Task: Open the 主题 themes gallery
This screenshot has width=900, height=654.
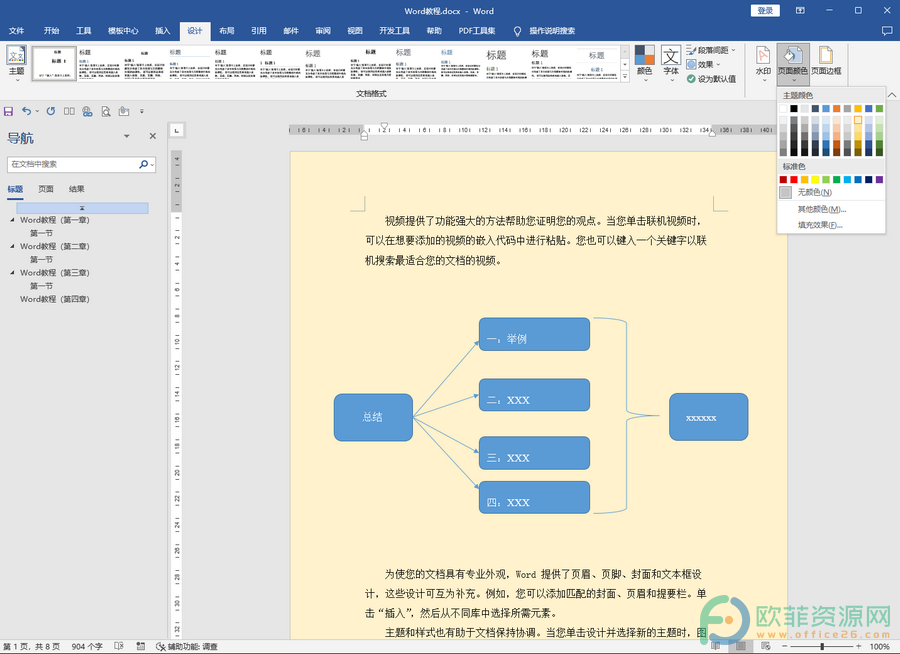Action: 16,63
